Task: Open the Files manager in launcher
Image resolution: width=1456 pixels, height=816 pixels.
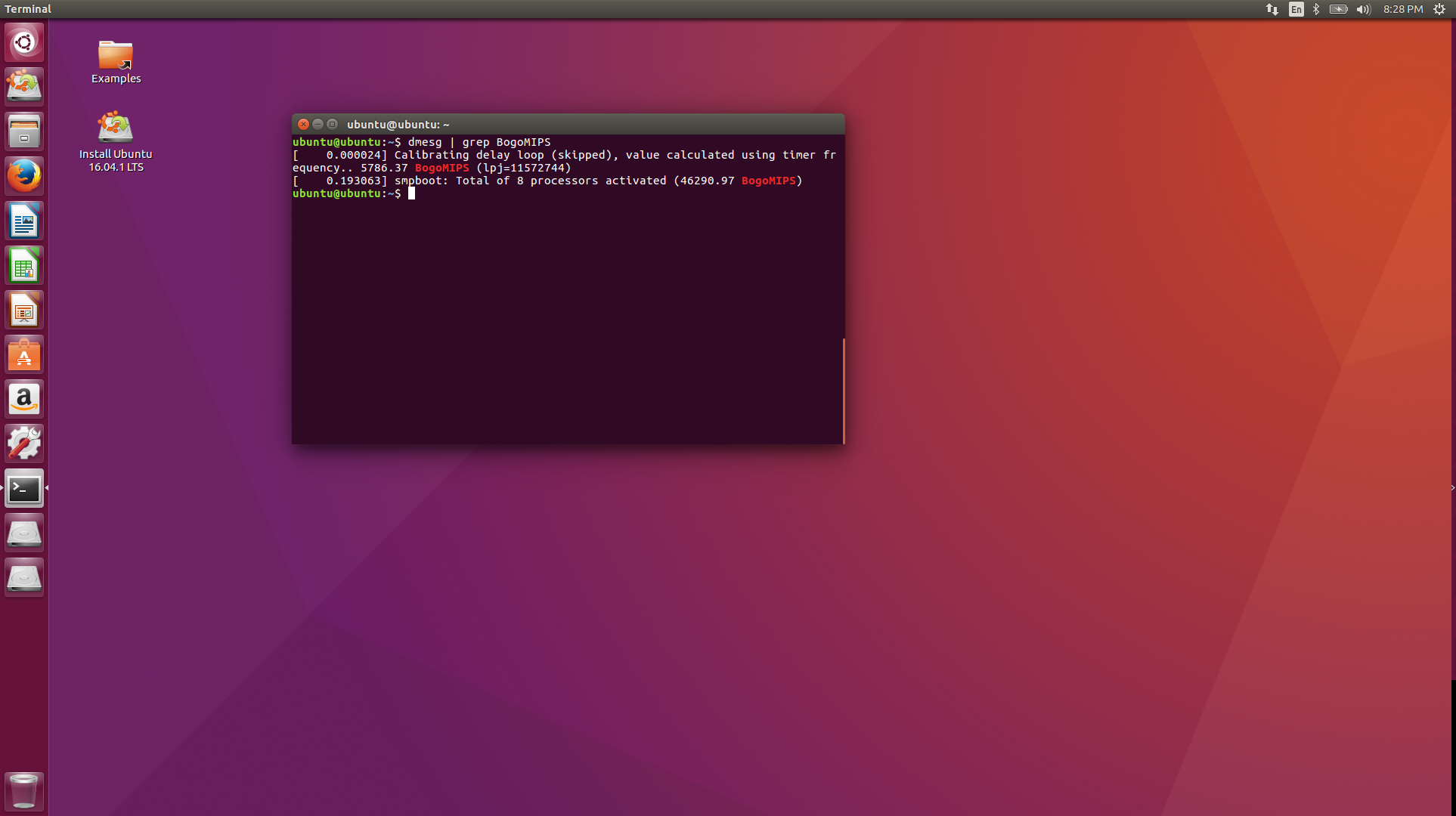Action: (24, 131)
